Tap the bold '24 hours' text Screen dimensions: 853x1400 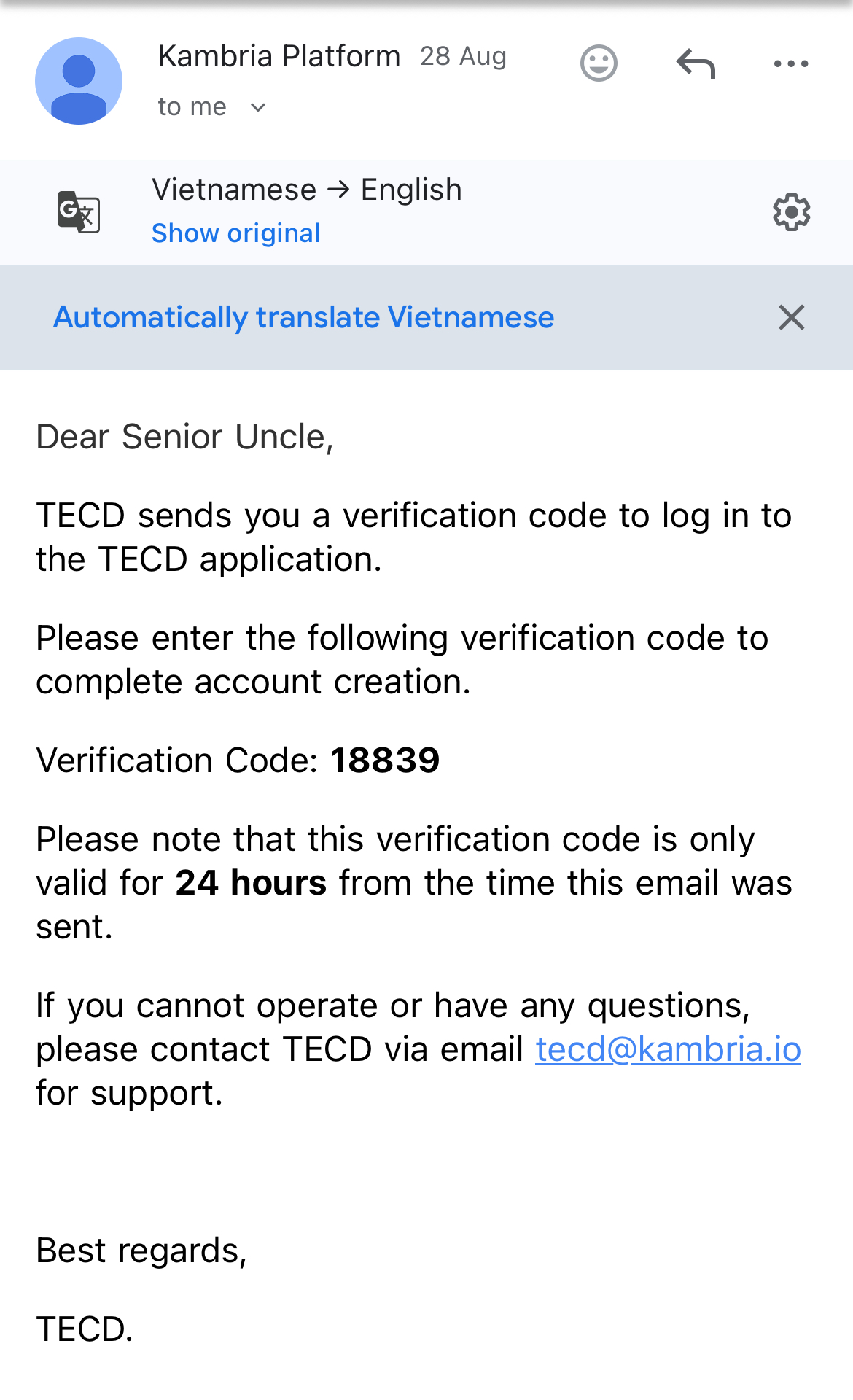point(251,883)
